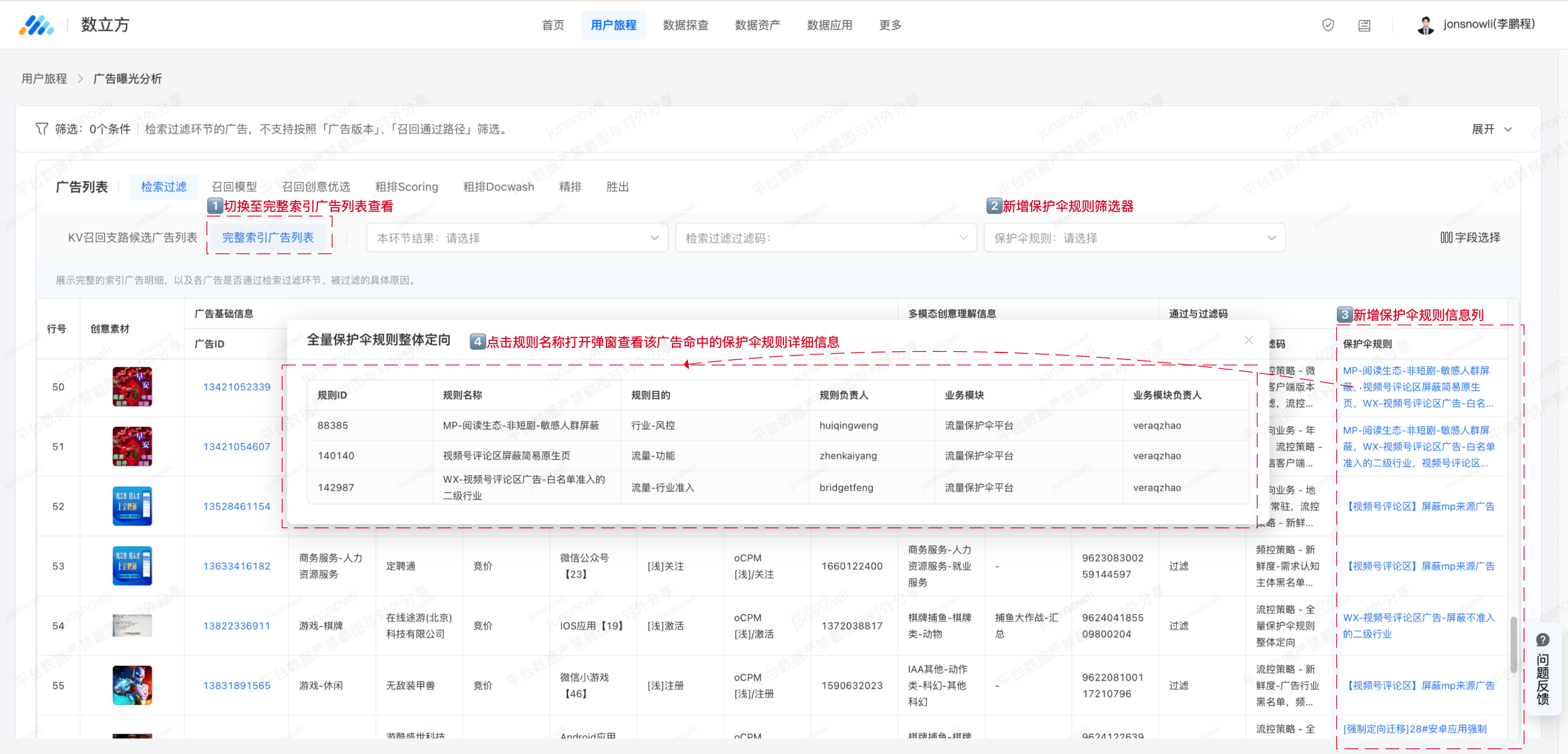Screen dimensions: 1568x754
Task: Open creative thumbnail in row 55
Action: click(x=132, y=685)
